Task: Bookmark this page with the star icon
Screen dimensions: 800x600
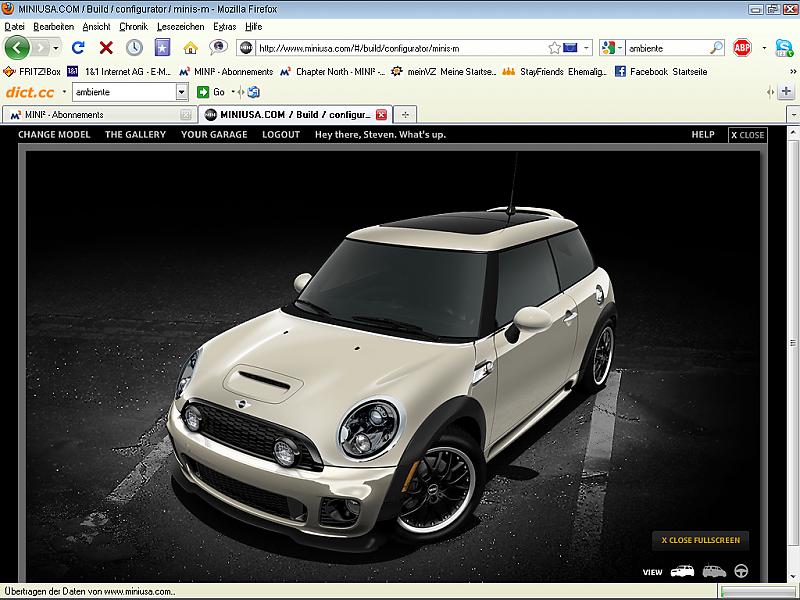Action: 554,47
